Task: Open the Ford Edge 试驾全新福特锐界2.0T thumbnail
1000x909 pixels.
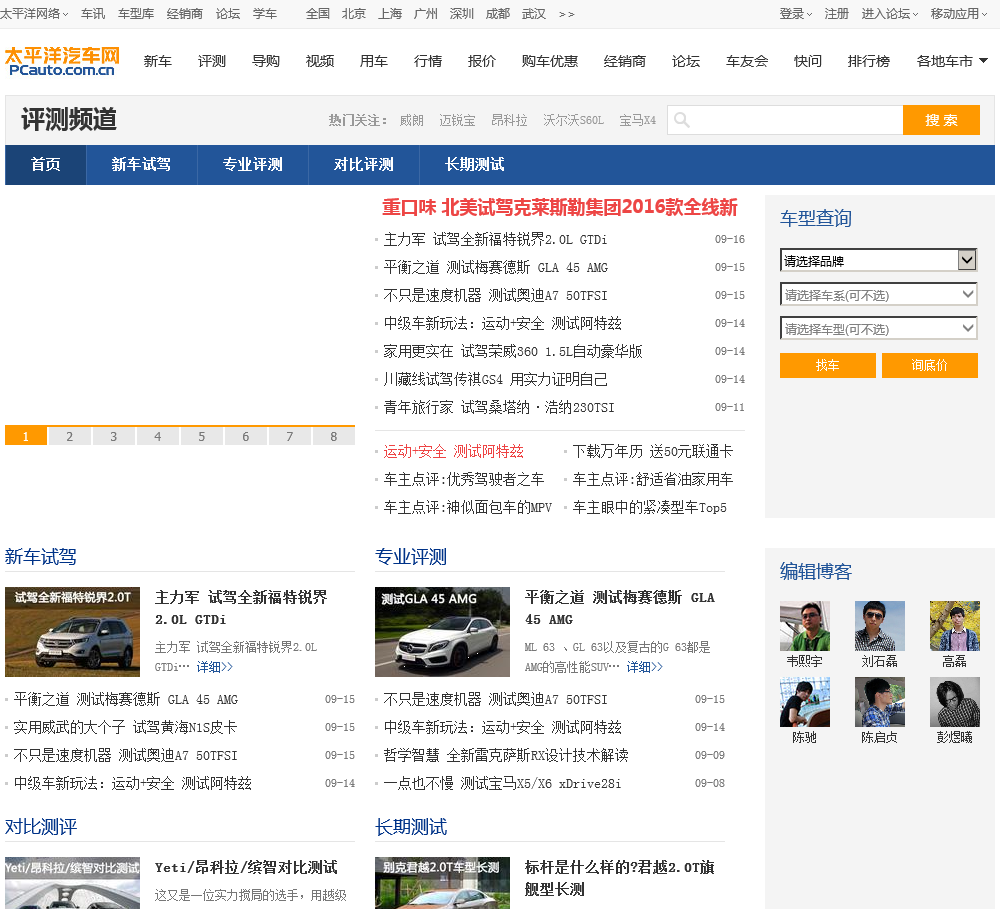Action: pyautogui.click(x=72, y=632)
